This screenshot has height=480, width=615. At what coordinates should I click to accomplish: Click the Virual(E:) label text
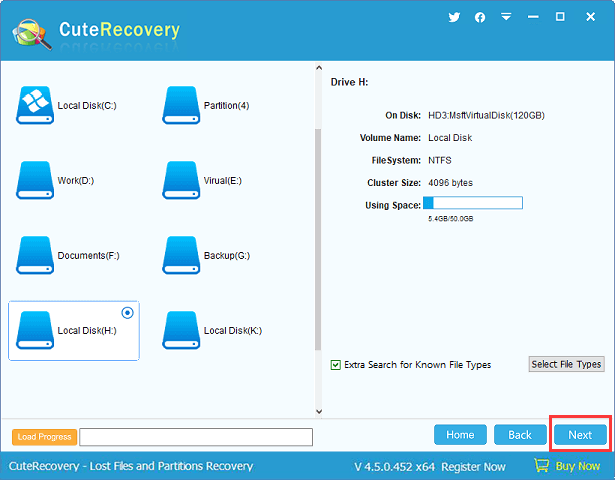pyautogui.click(x=223, y=180)
